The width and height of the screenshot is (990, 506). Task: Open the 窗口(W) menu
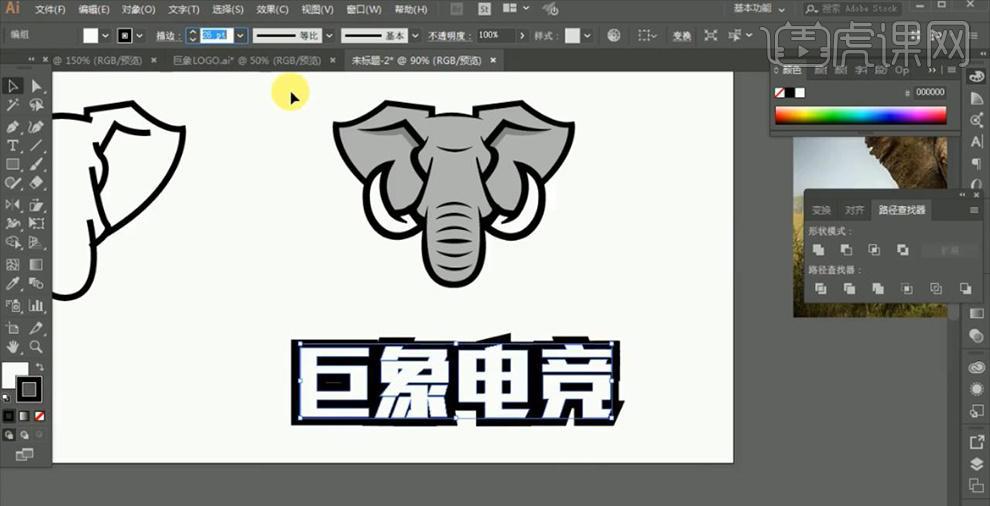[364, 9]
